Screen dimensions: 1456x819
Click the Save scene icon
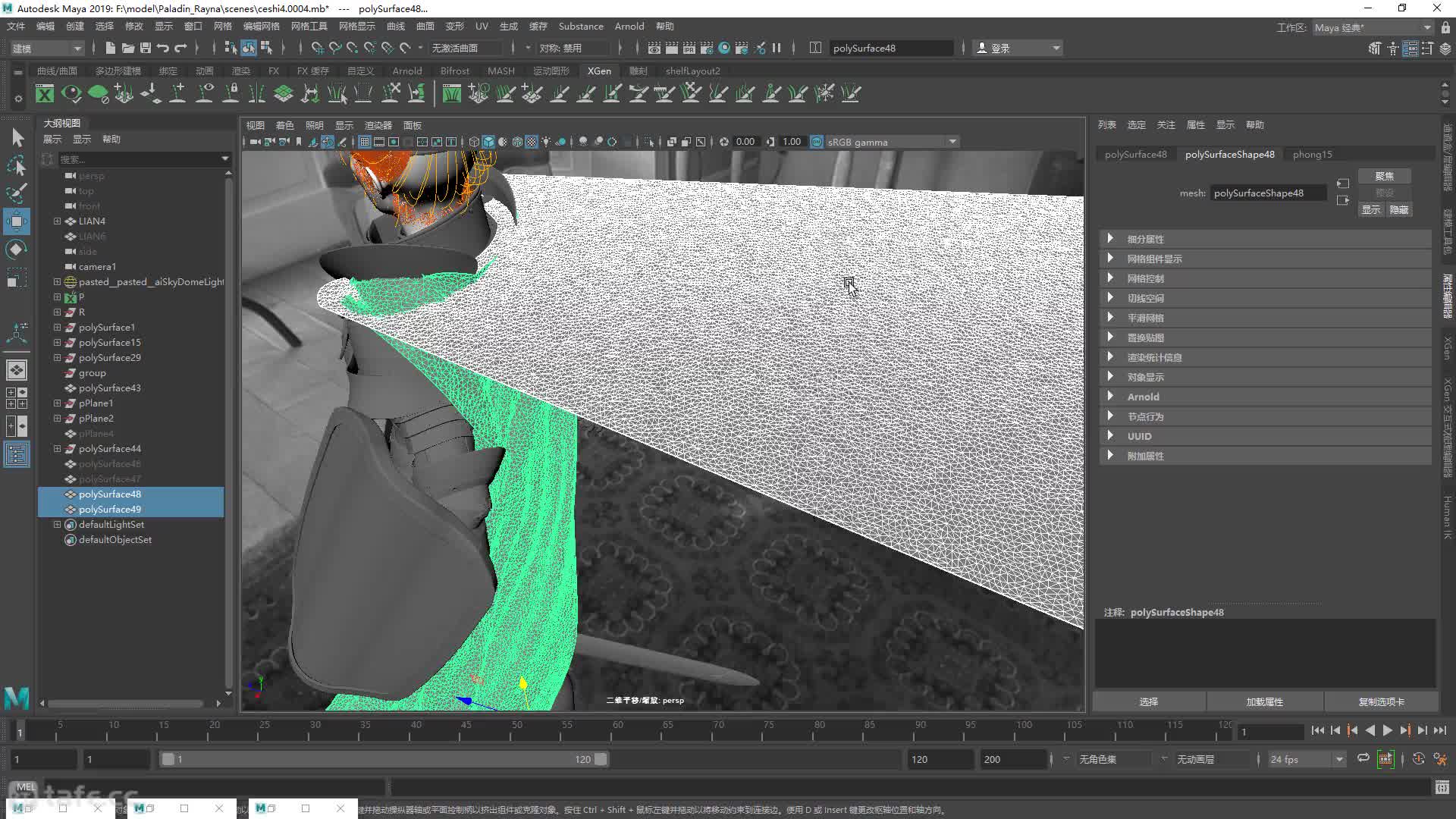point(145,48)
